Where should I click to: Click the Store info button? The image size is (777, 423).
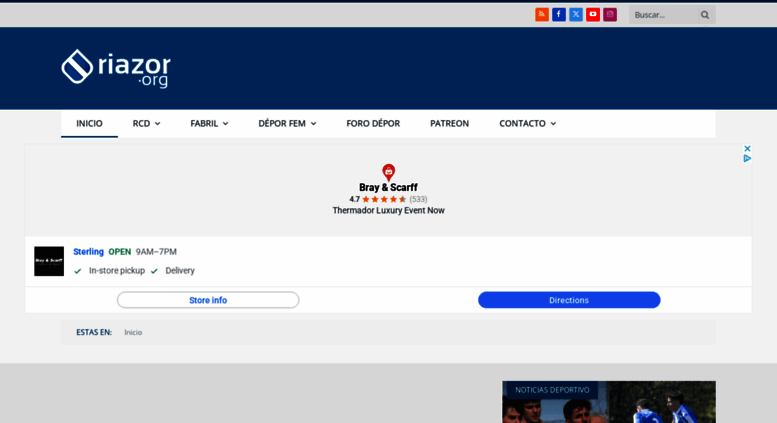point(208,300)
